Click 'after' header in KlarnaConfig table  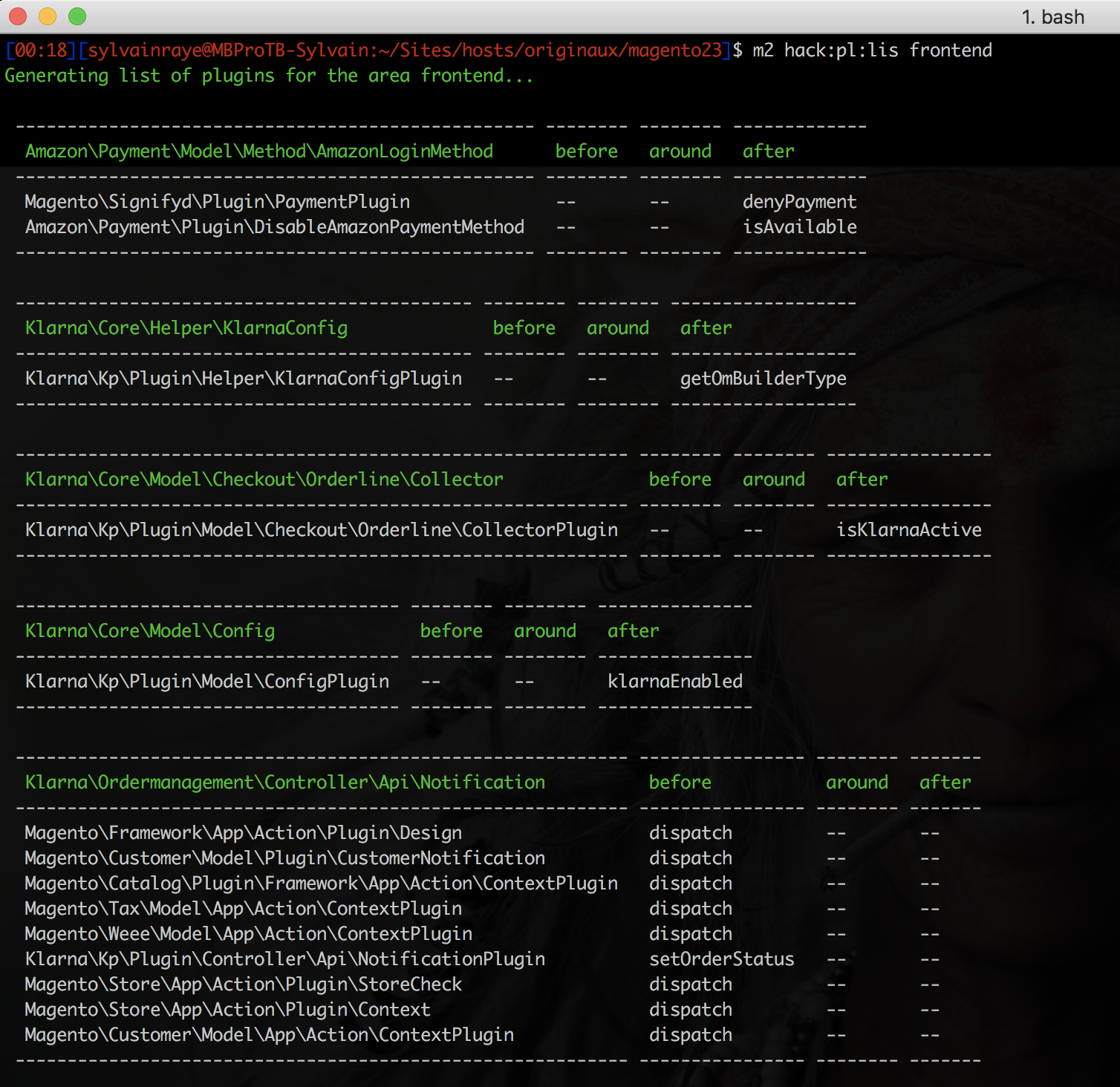coord(706,328)
